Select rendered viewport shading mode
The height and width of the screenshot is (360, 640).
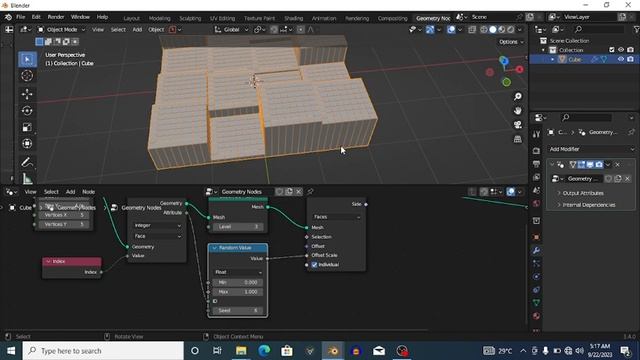pyautogui.click(x=511, y=29)
